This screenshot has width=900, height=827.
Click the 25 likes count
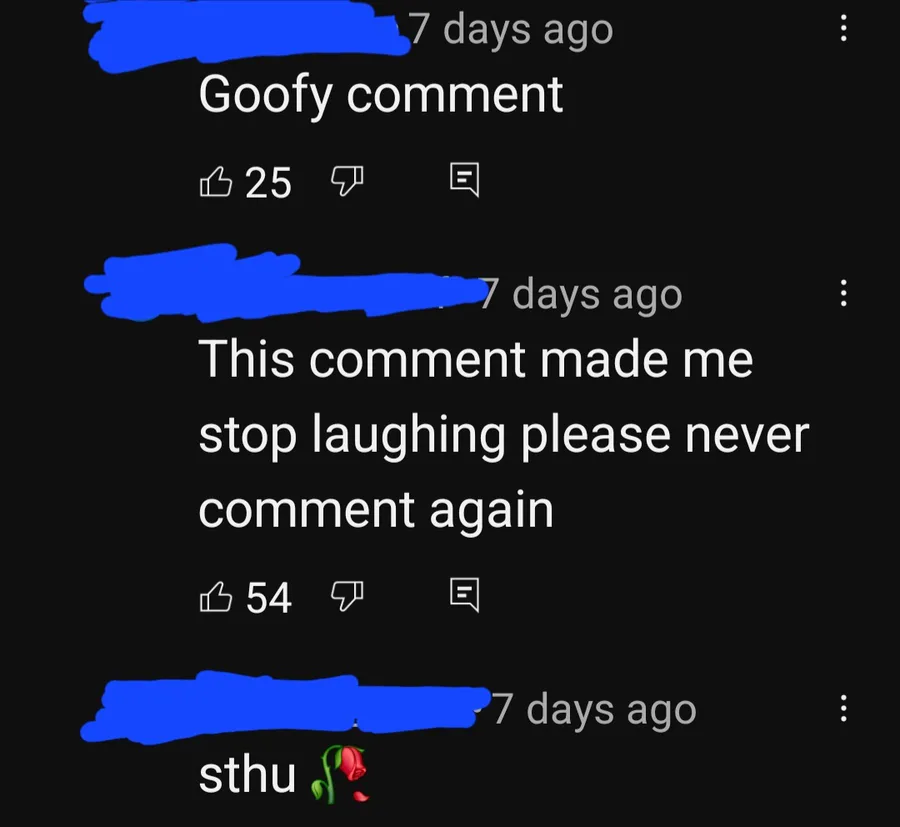pos(269,183)
